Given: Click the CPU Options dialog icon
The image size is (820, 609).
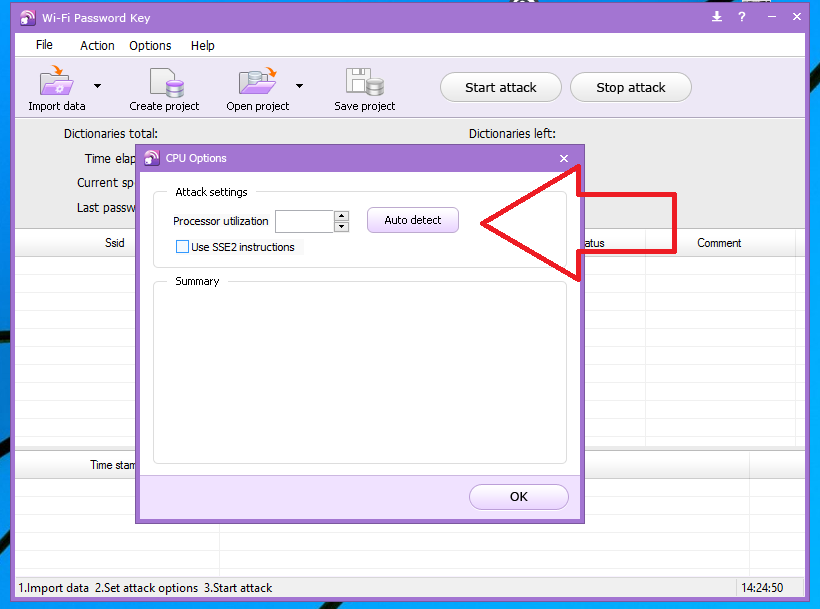Looking at the screenshot, I should 152,158.
